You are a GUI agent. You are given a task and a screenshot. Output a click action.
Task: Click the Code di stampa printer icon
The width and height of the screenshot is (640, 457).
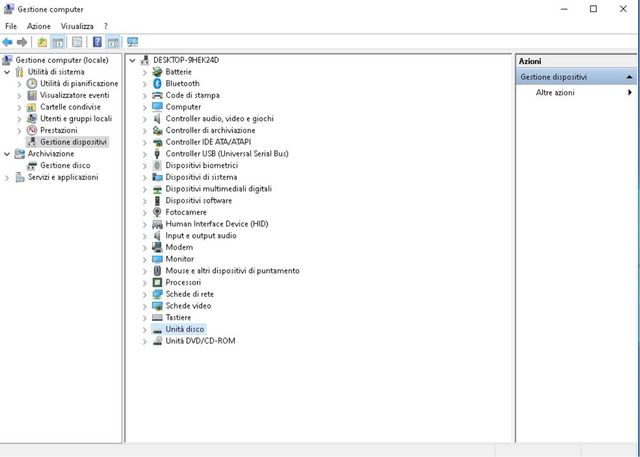point(157,95)
